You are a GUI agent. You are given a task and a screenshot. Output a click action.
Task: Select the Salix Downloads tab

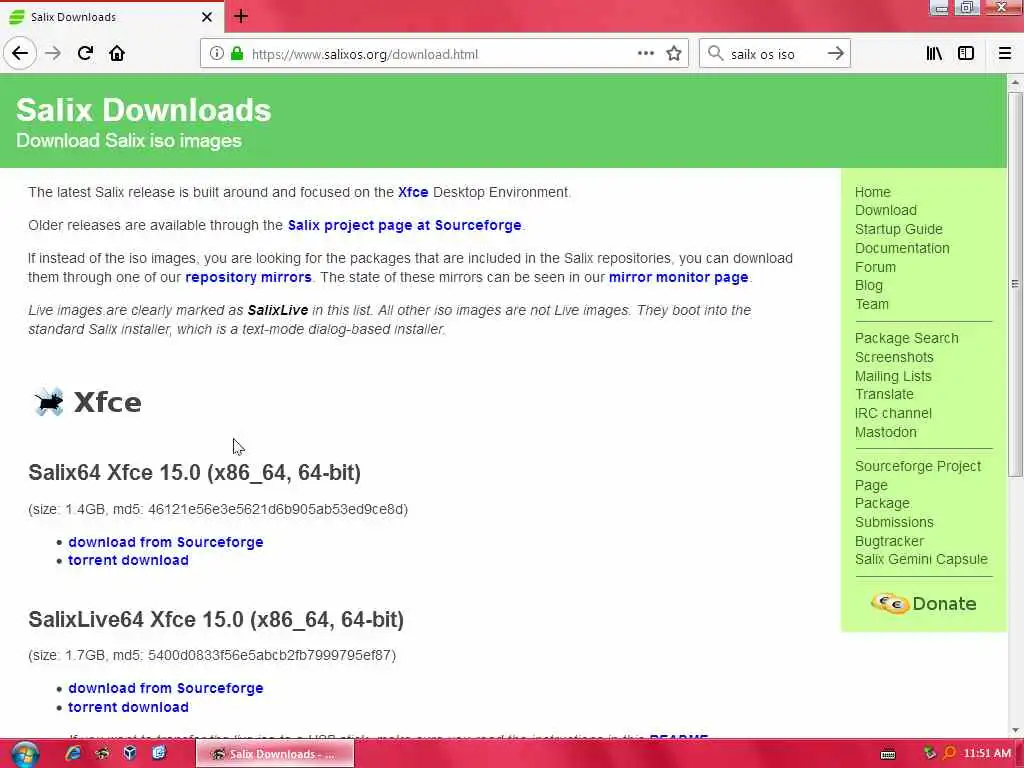112,17
